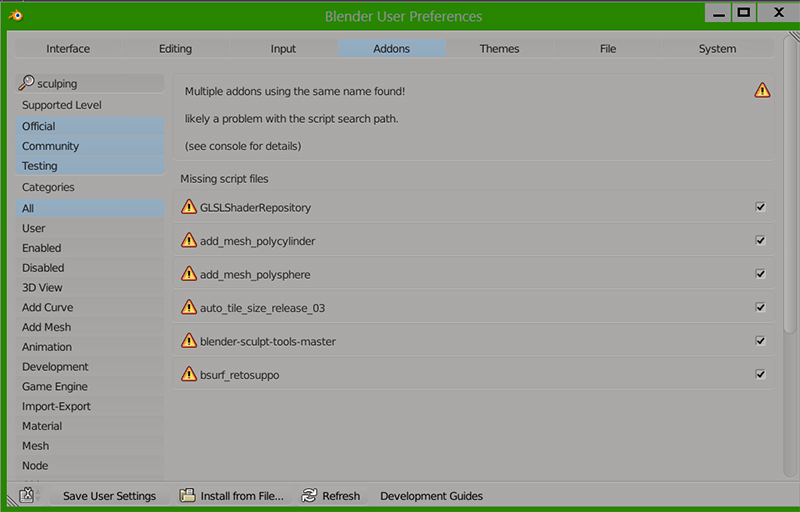Filter by Disabled addons category
Screen dimensions: 800x512
pos(90,268)
